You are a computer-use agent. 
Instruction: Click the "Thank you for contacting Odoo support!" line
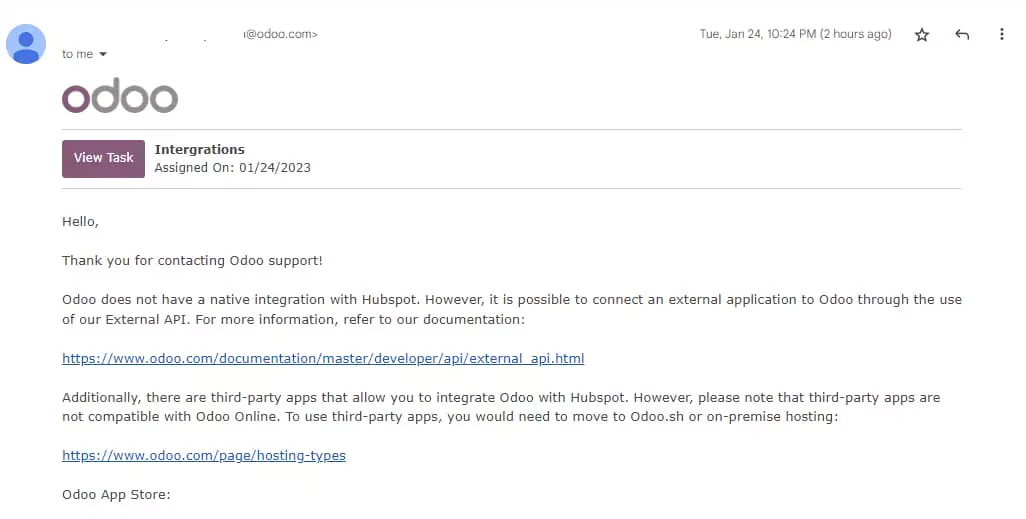click(192, 260)
